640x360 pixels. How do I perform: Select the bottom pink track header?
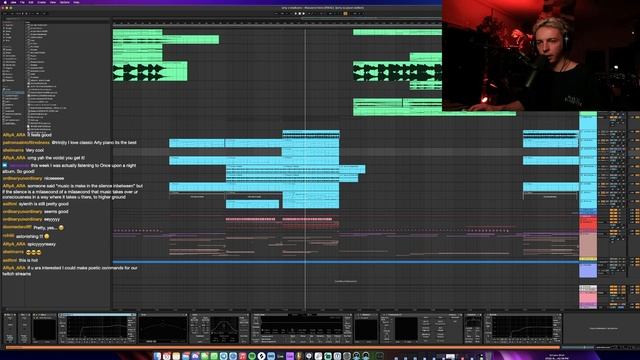[588, 298]
